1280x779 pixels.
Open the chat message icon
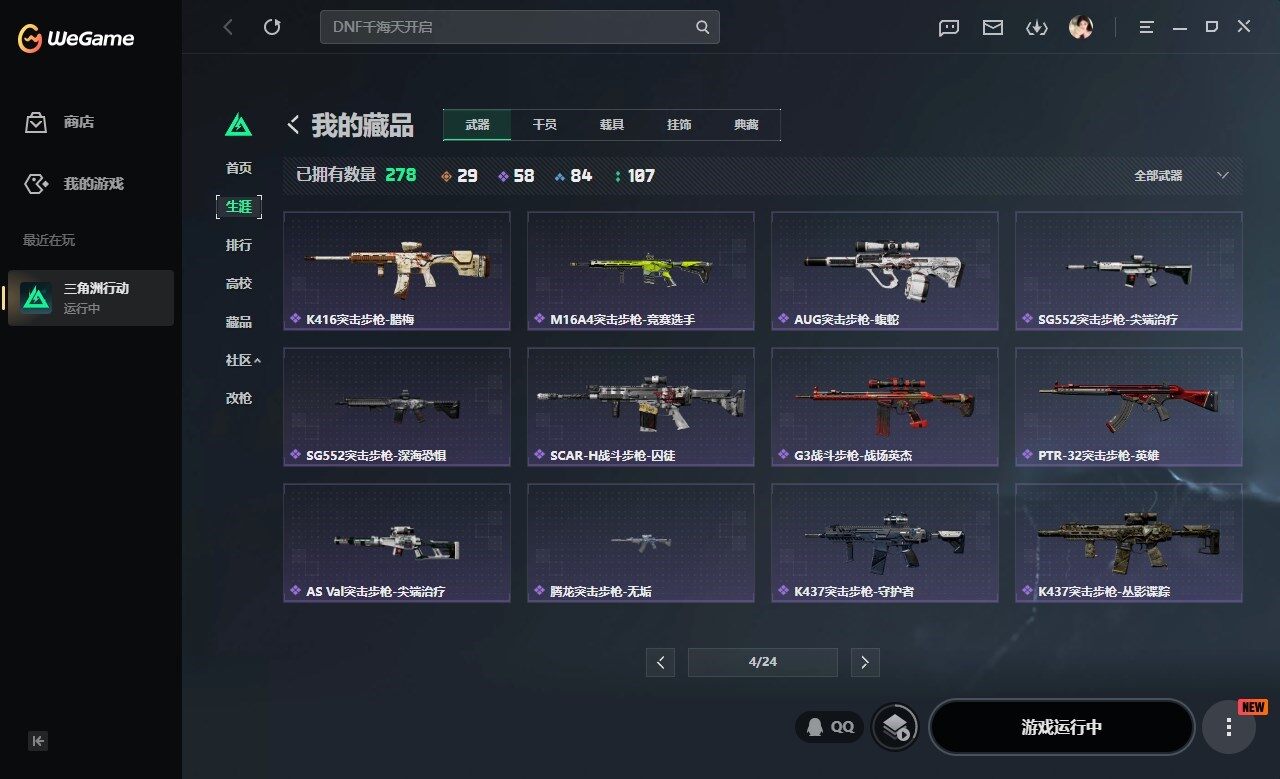949,28
